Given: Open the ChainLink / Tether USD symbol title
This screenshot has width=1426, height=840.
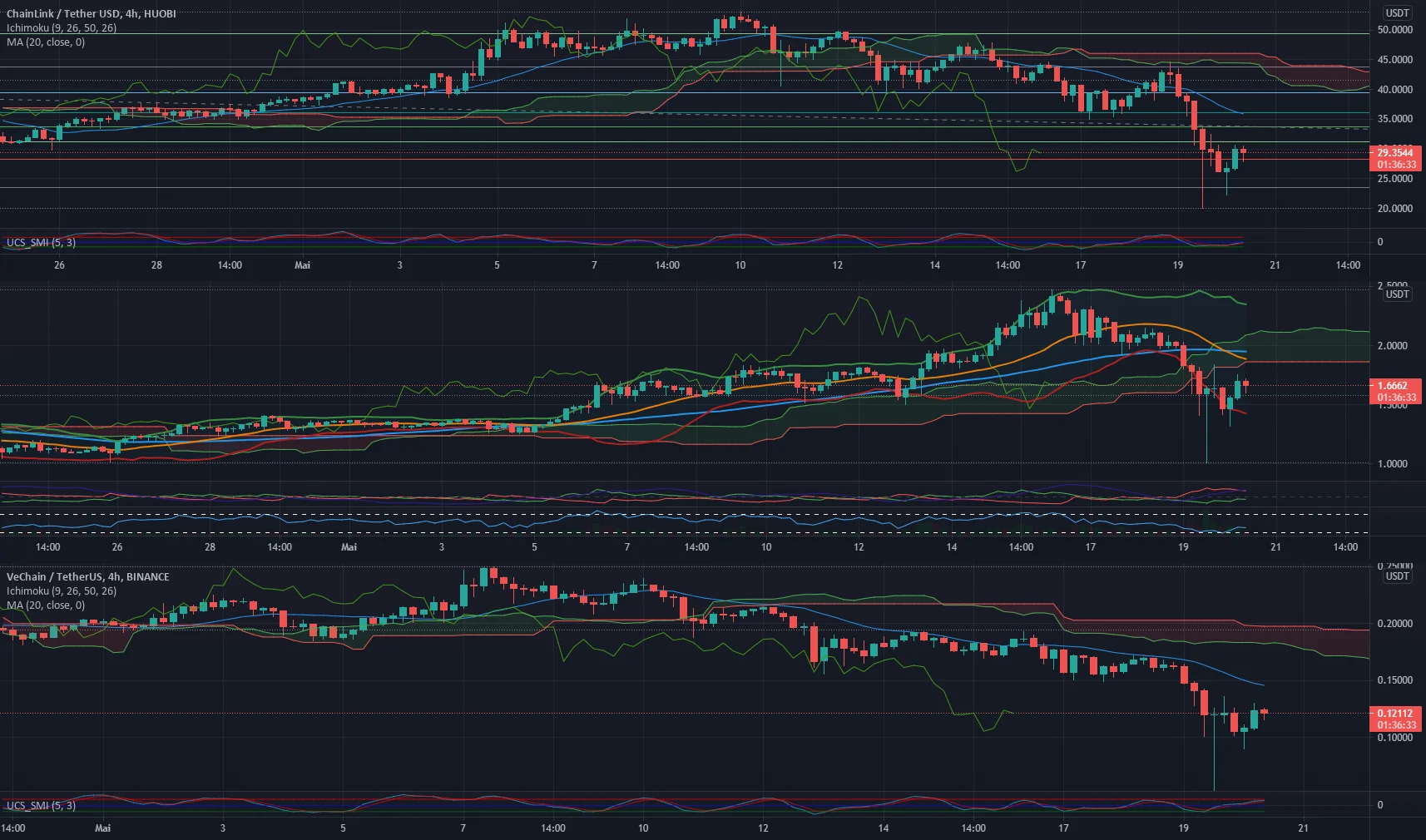Looking at the screenshot, I should [x=92, y=14].
